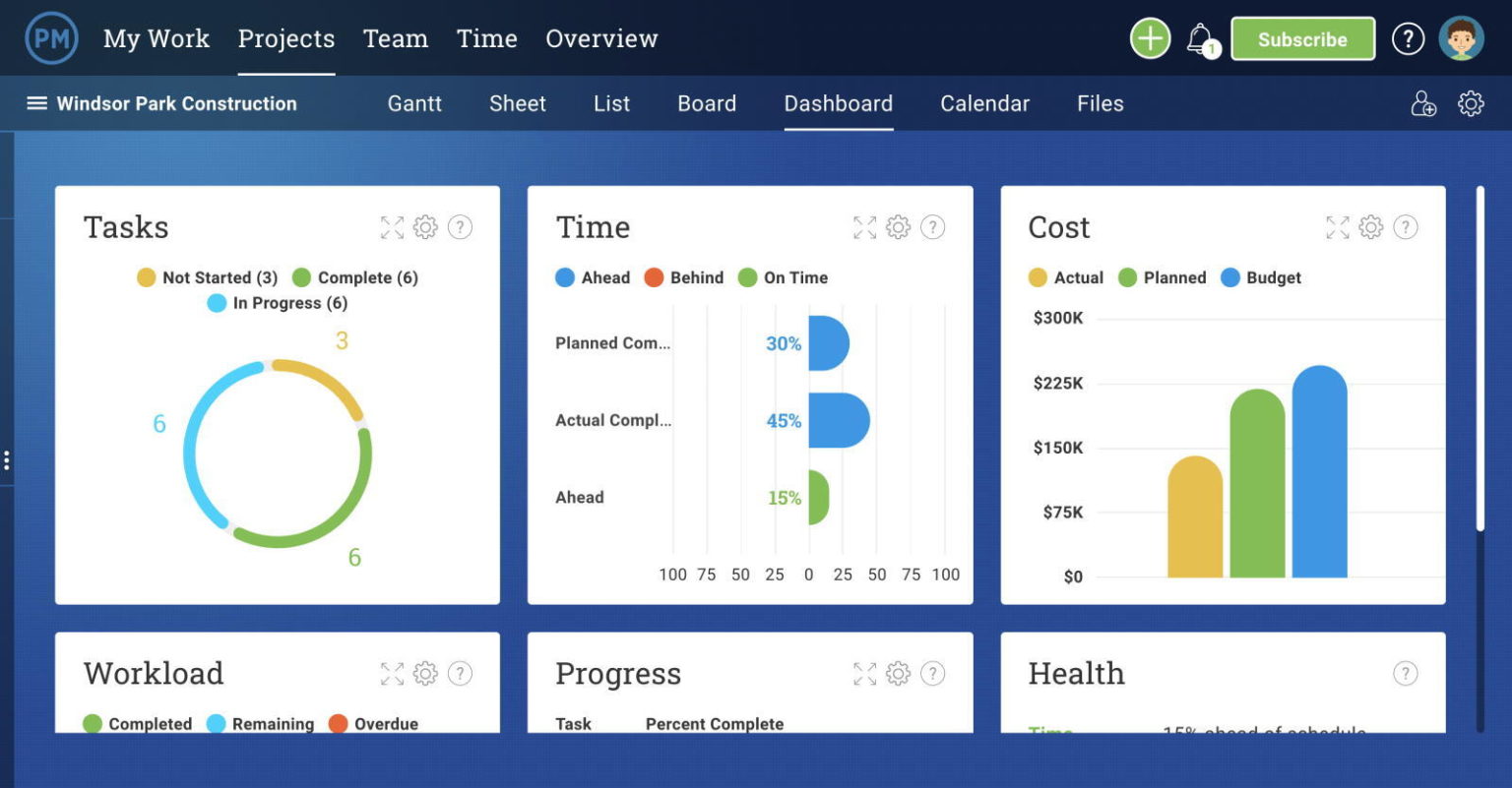Viewport: 1512px width, 788px height.
Task: Open project settings gear icon
Action: click(1471, 103)
